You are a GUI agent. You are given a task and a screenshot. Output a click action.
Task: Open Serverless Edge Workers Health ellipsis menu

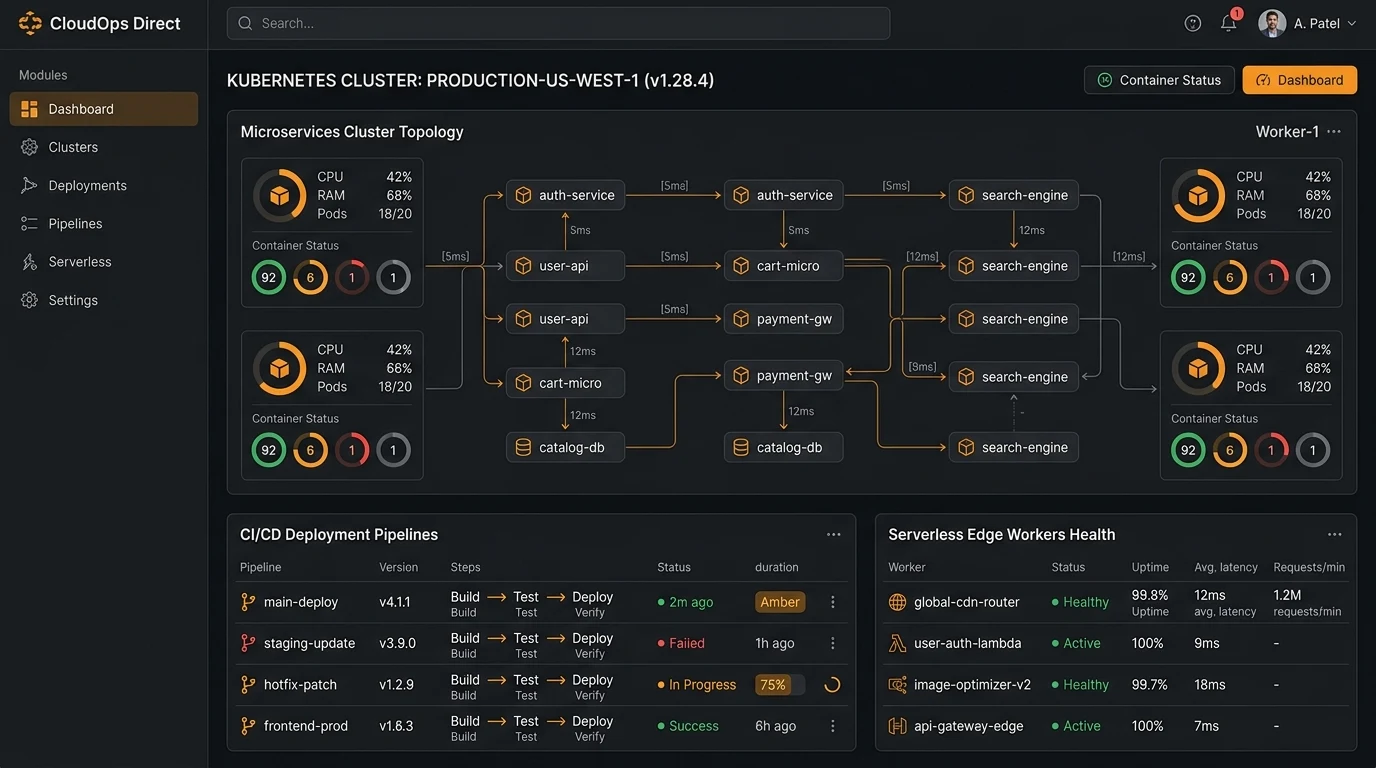(x=1334, y=535)
